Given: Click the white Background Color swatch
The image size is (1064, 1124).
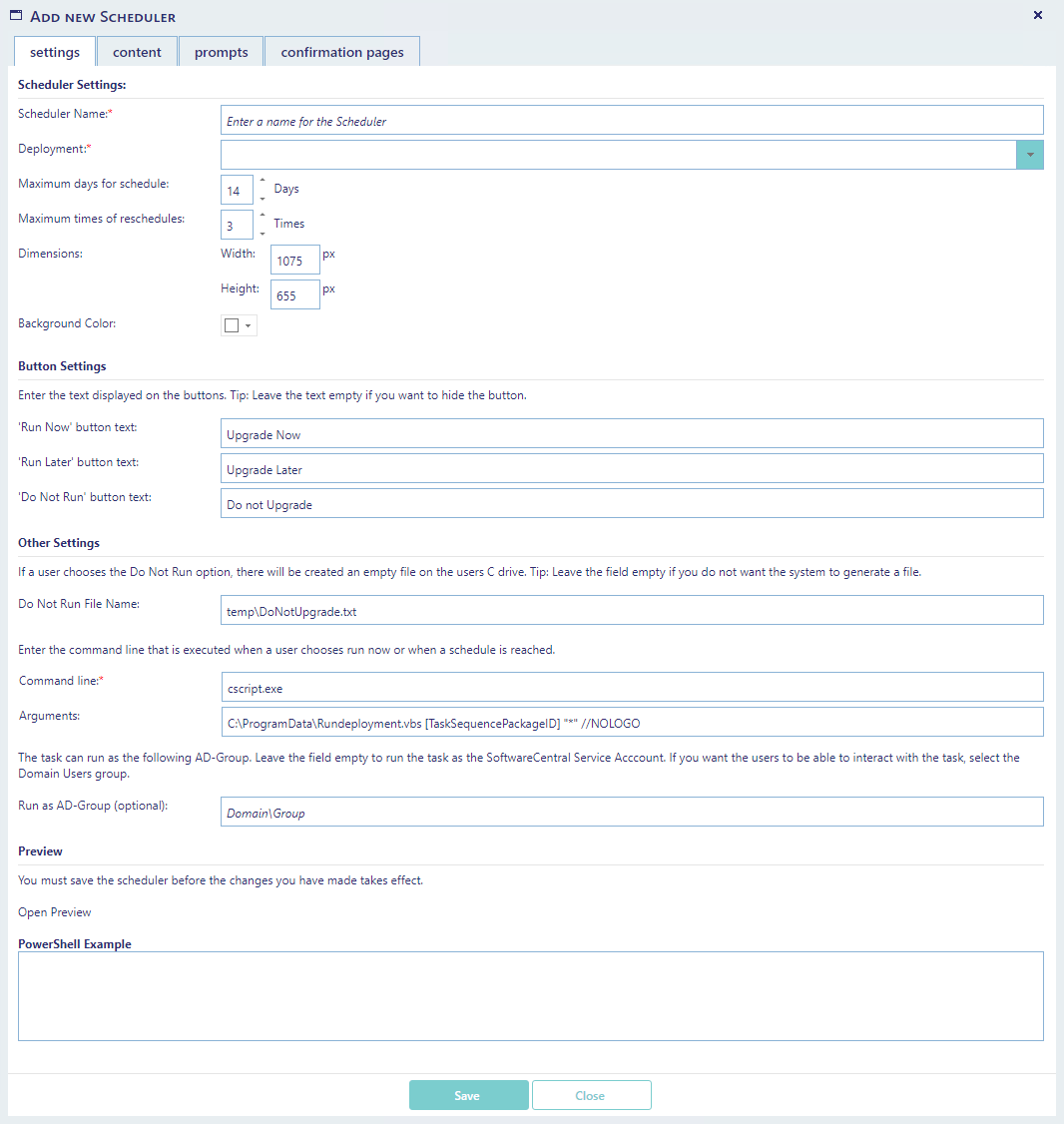Looking at the screenshot, I should [232, 325].
